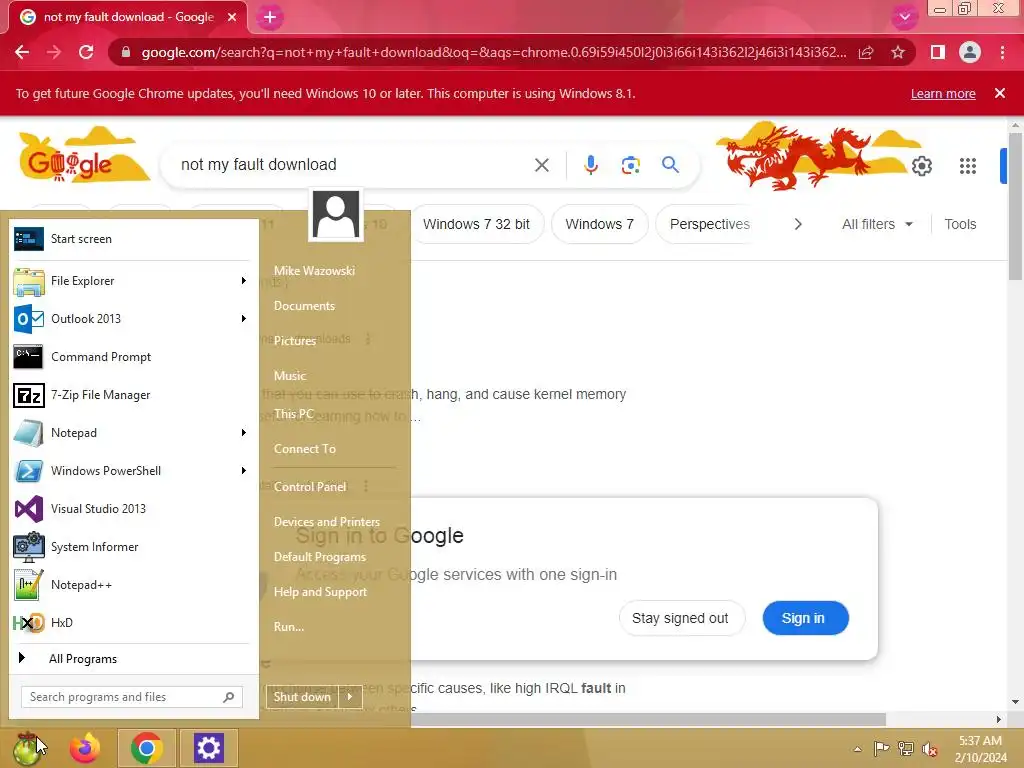The height and width of the screenshot is (768, 1024).
Task: Open the All filters dropdown
Action: tap(876, 225)
